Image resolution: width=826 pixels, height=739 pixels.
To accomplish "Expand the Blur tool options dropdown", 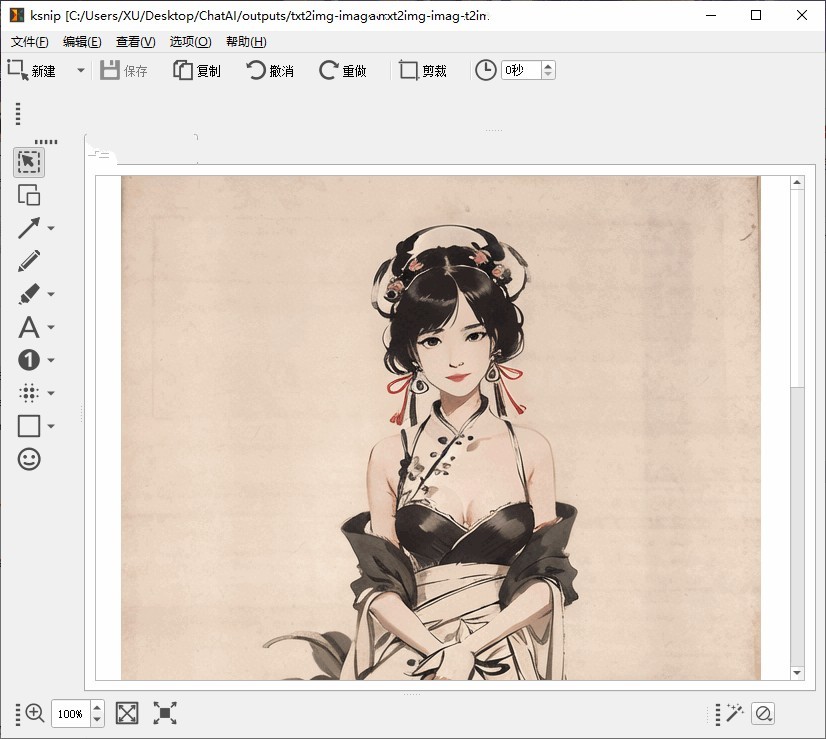I will point(51,393).
